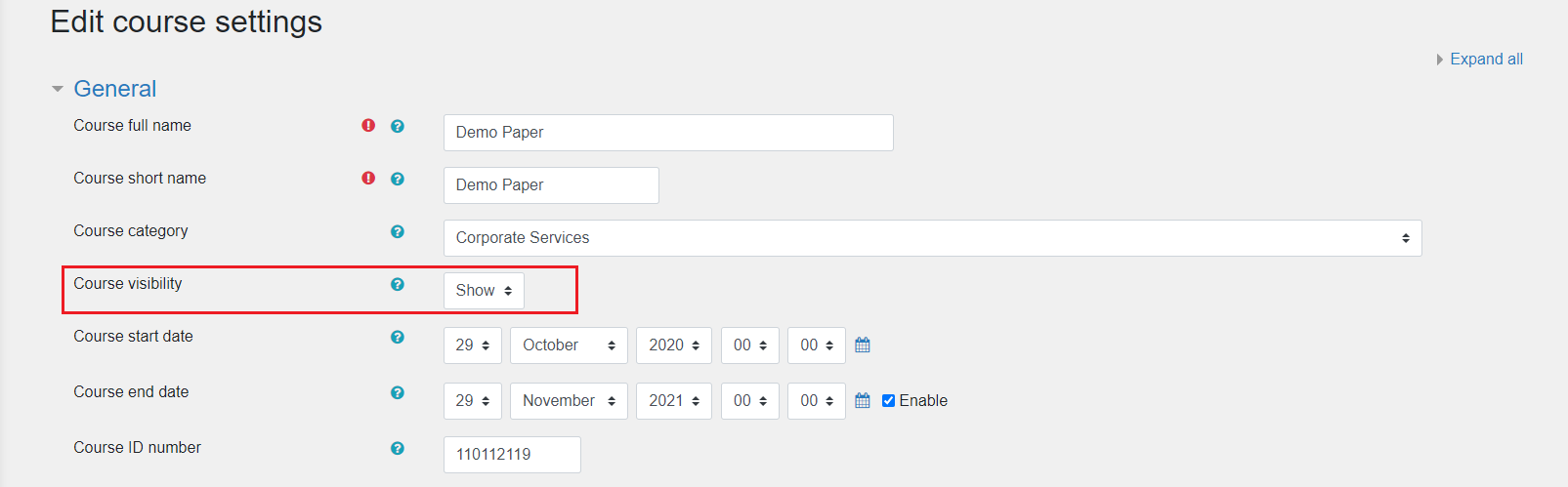
Task: Open the October start month dropdown
Action: point(569,345)
